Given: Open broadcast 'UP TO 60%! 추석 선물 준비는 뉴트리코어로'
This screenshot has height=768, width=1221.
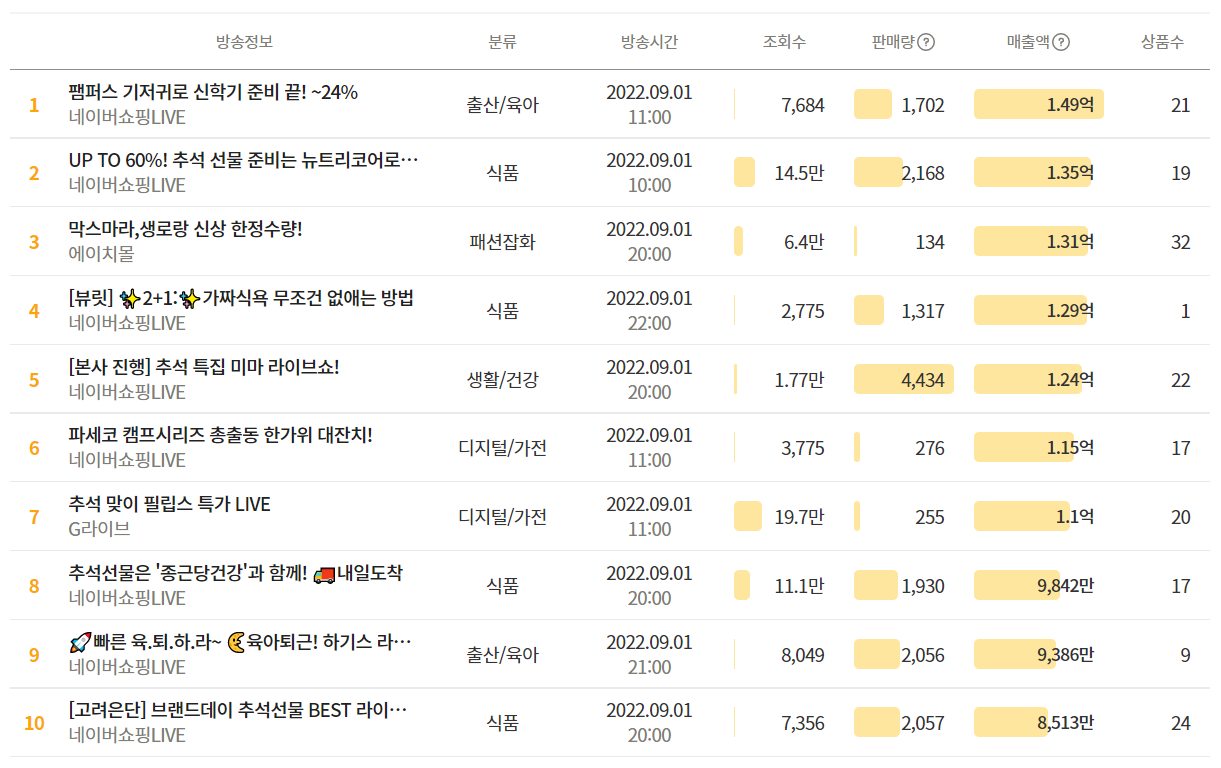Looking at the screenshot, I should [x=243, y=160].
